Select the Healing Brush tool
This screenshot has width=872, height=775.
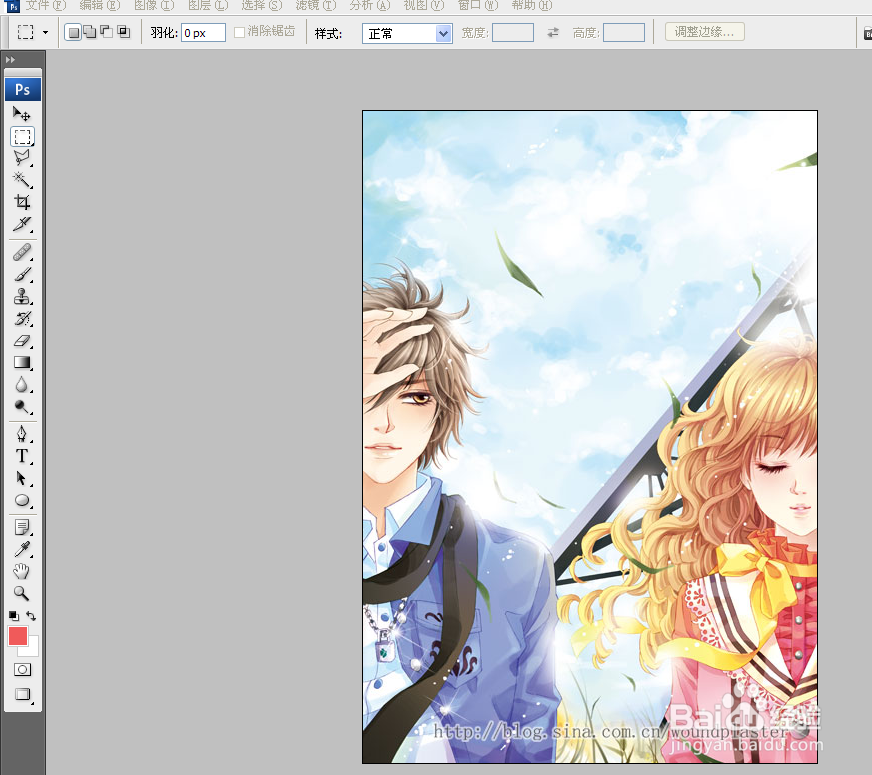22,252
